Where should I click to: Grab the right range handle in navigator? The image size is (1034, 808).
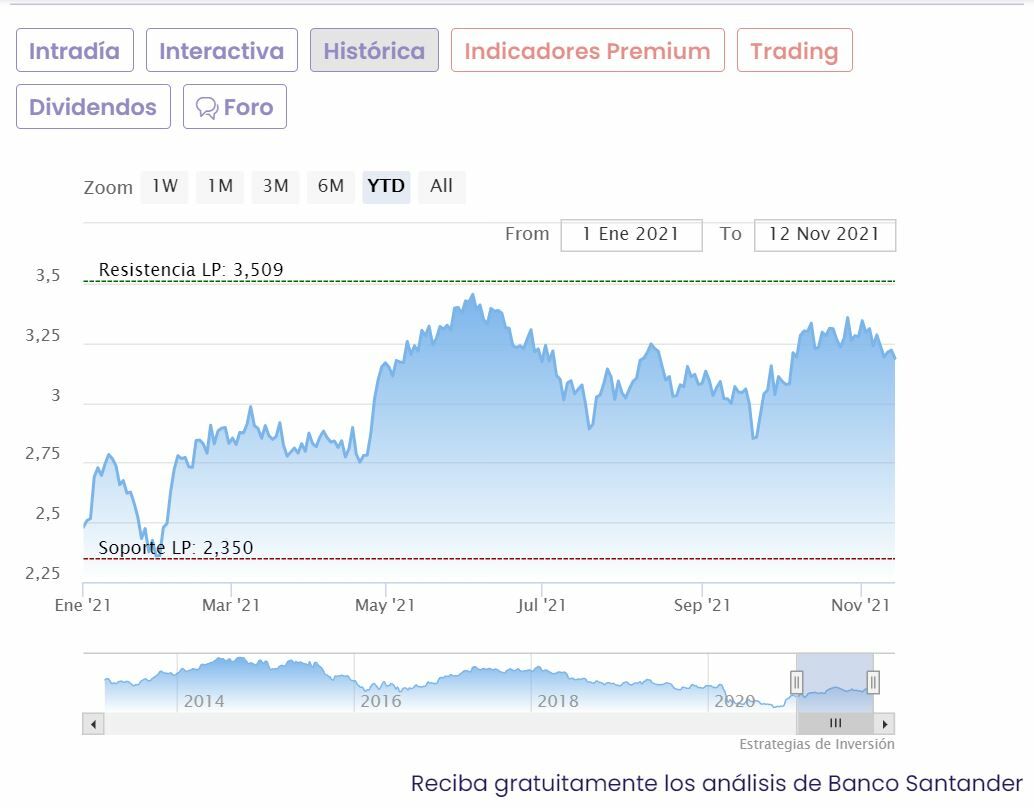pos(873,682)
